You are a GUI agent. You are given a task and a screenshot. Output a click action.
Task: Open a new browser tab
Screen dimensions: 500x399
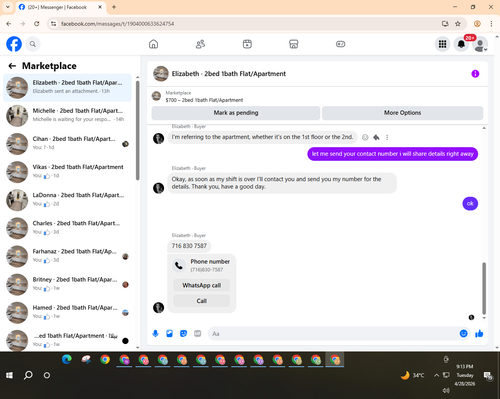(114, 7)
